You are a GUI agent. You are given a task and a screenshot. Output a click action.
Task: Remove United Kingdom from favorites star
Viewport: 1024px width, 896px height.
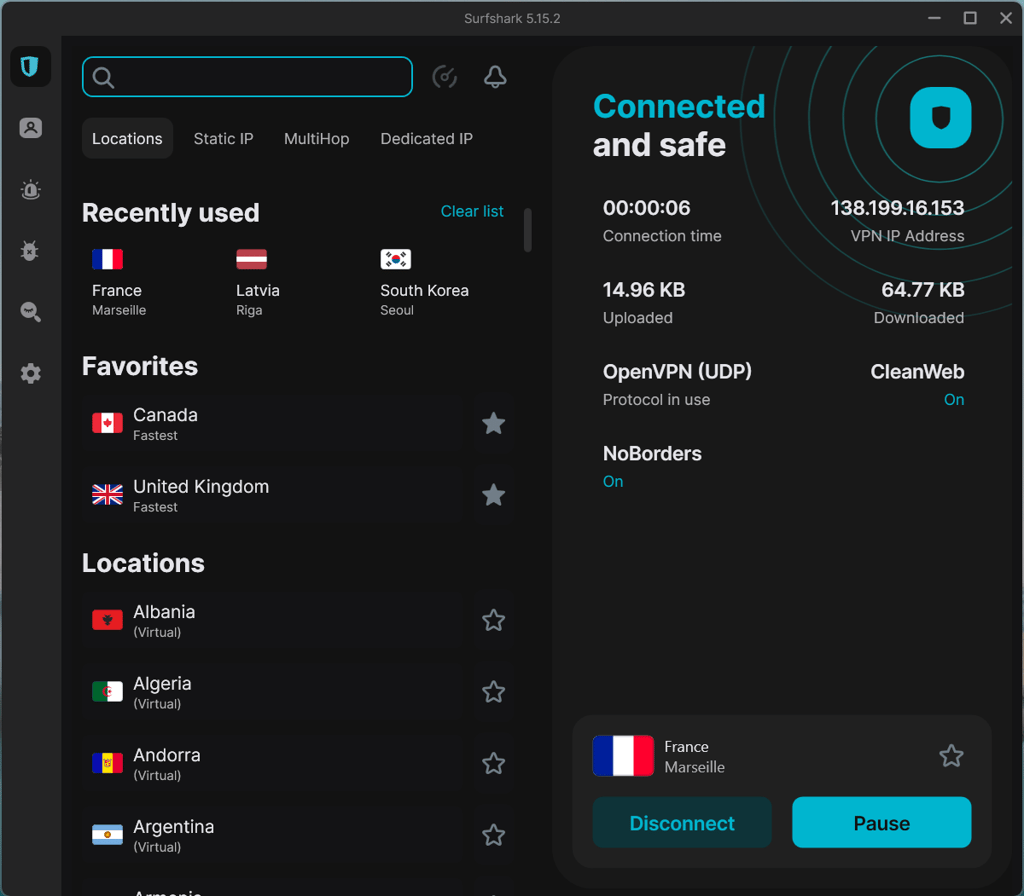point(494,496)
